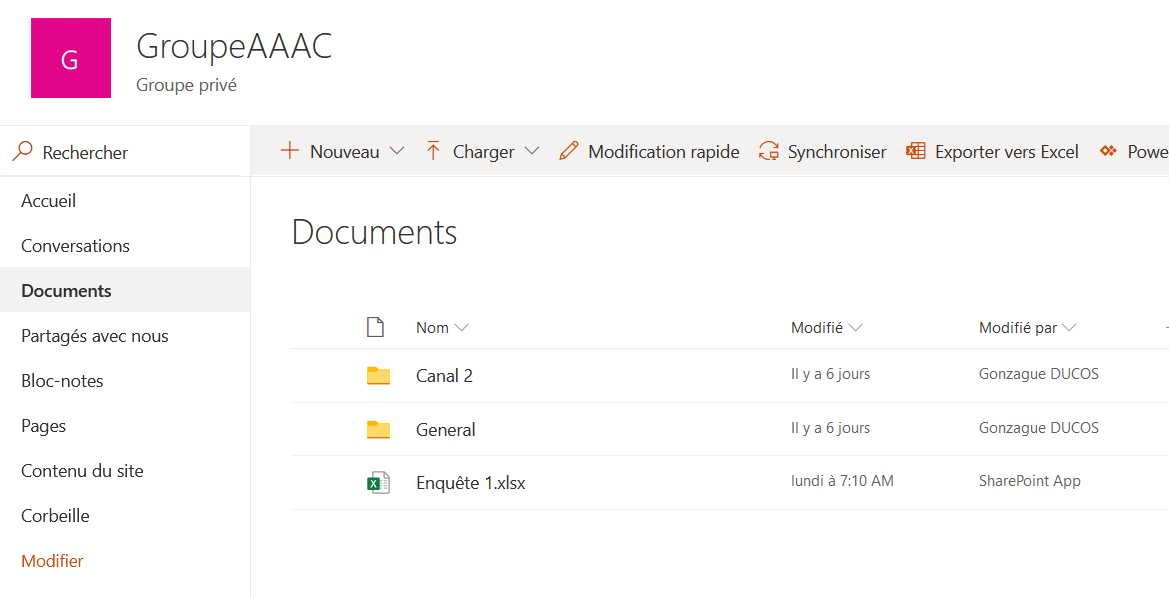Open the Nom column sort dropdown

tap(461, 327)
